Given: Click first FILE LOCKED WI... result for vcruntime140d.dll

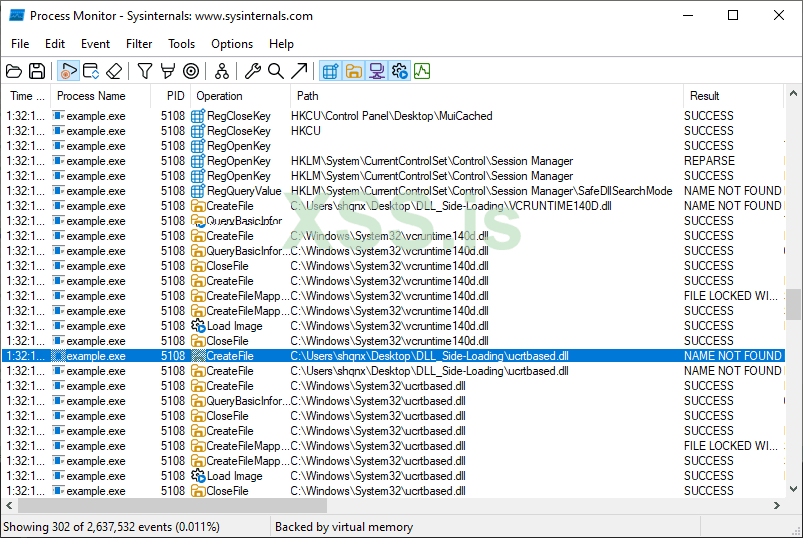Looking at the screenshot, I should click(731, 296).
